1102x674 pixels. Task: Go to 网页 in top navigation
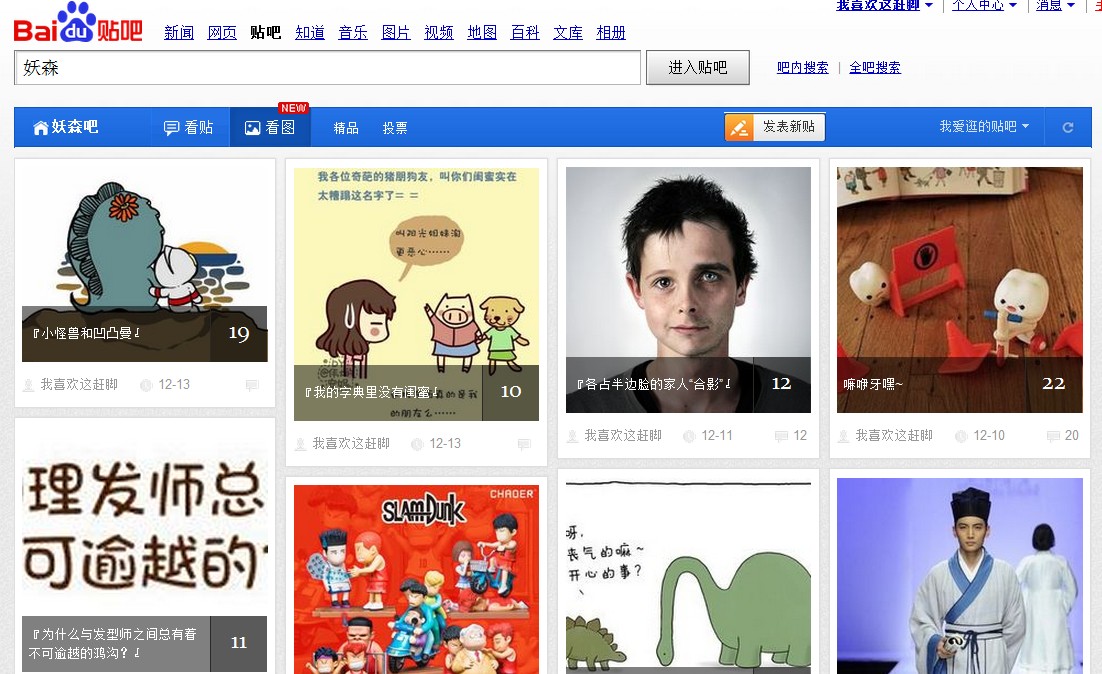tap(222, 32)
